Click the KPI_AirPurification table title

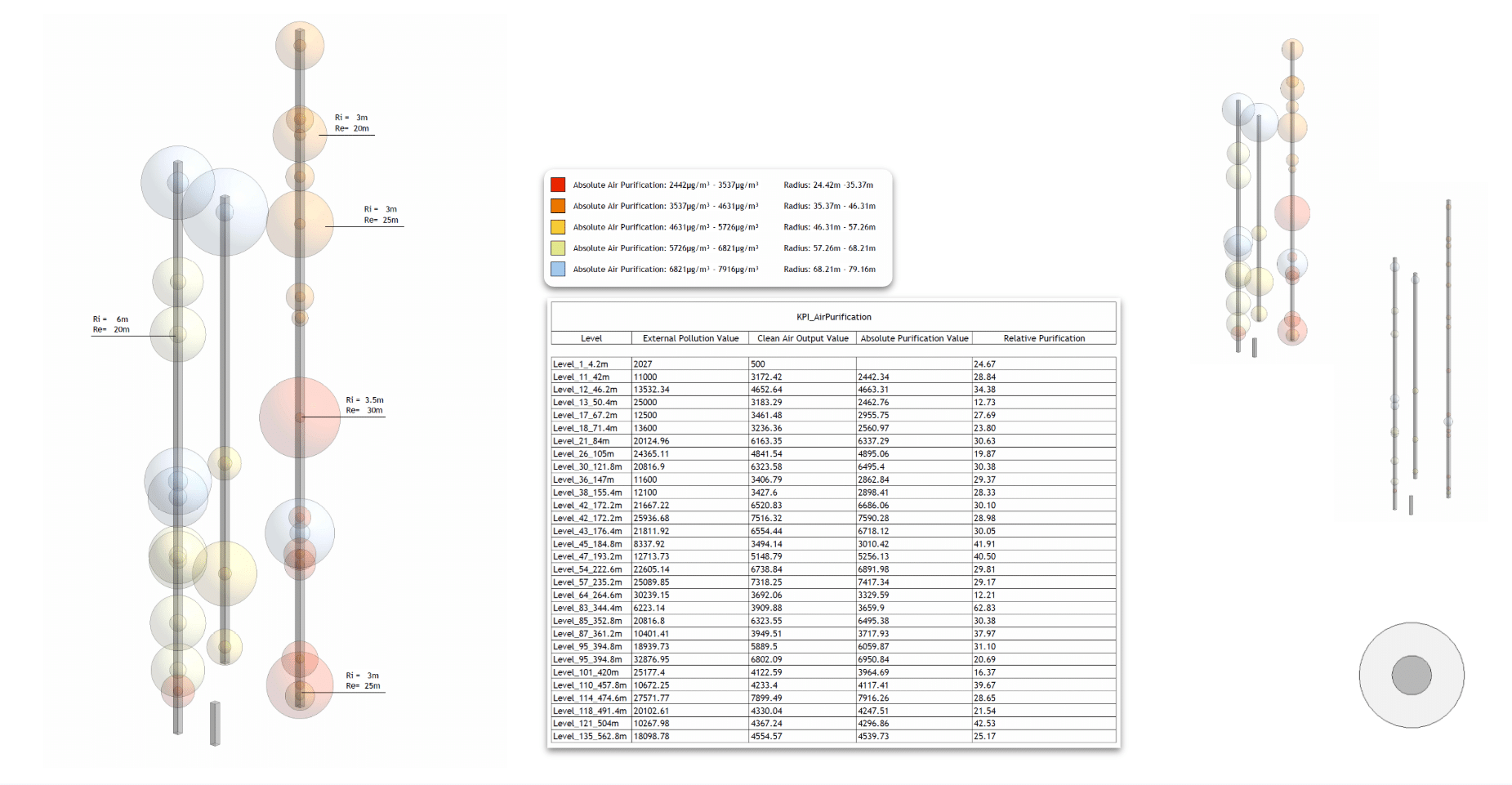[833, 317]
